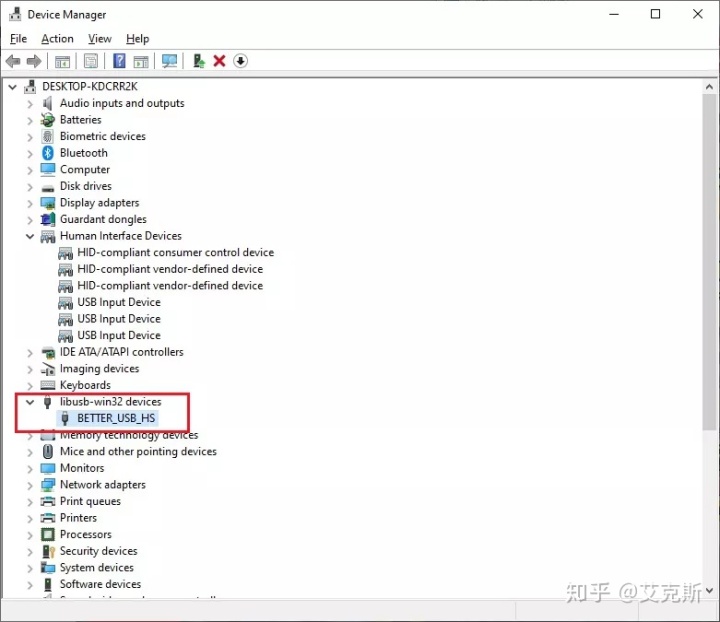Click Scan for hardware changes monitor icon
The height and width of the screenshot is (622, 720).
coord(169,61)
